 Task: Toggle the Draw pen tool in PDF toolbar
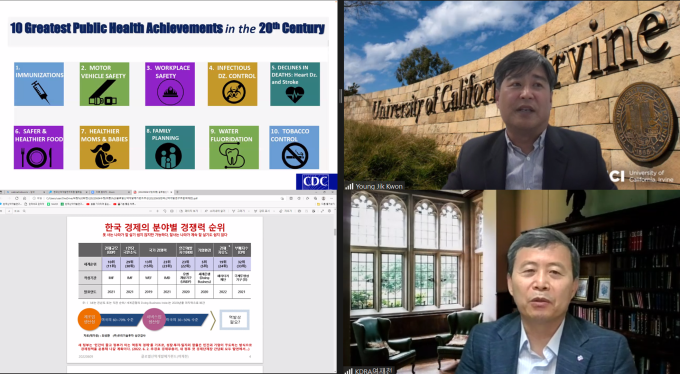click(239, 211)
